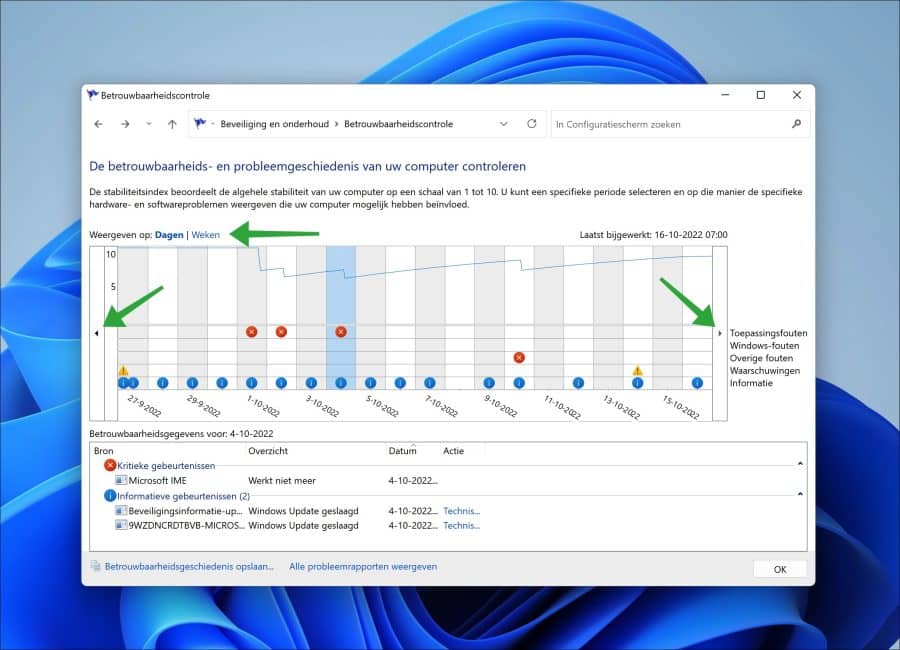Click the 'Werkt niet meer' overview text

[282, 481]
